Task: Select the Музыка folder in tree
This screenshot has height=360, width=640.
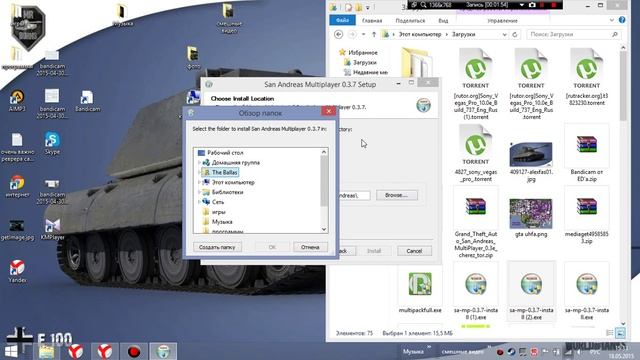Action: (x=218, y=222)
